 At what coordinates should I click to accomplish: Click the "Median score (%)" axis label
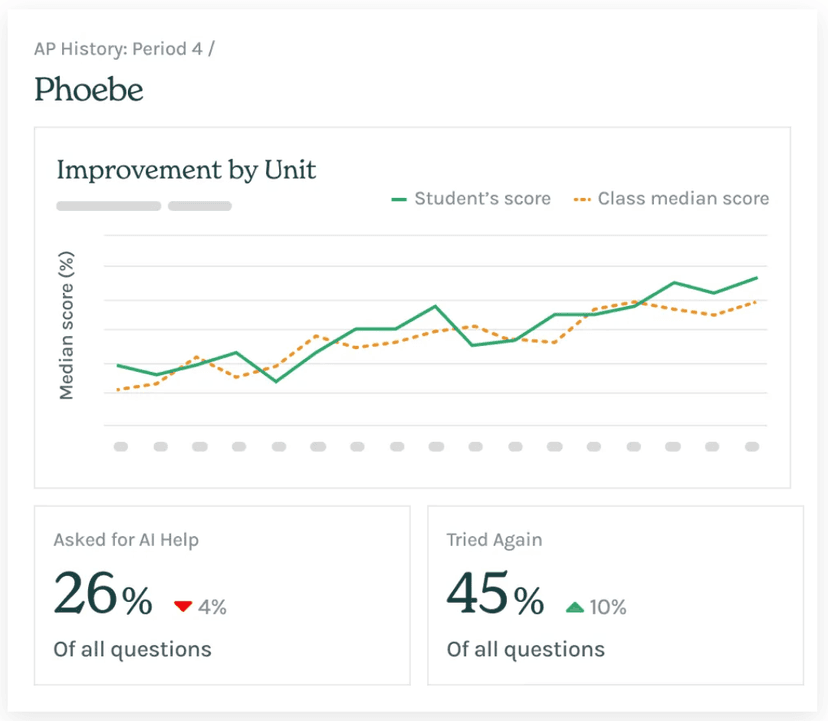click(67, 326)
